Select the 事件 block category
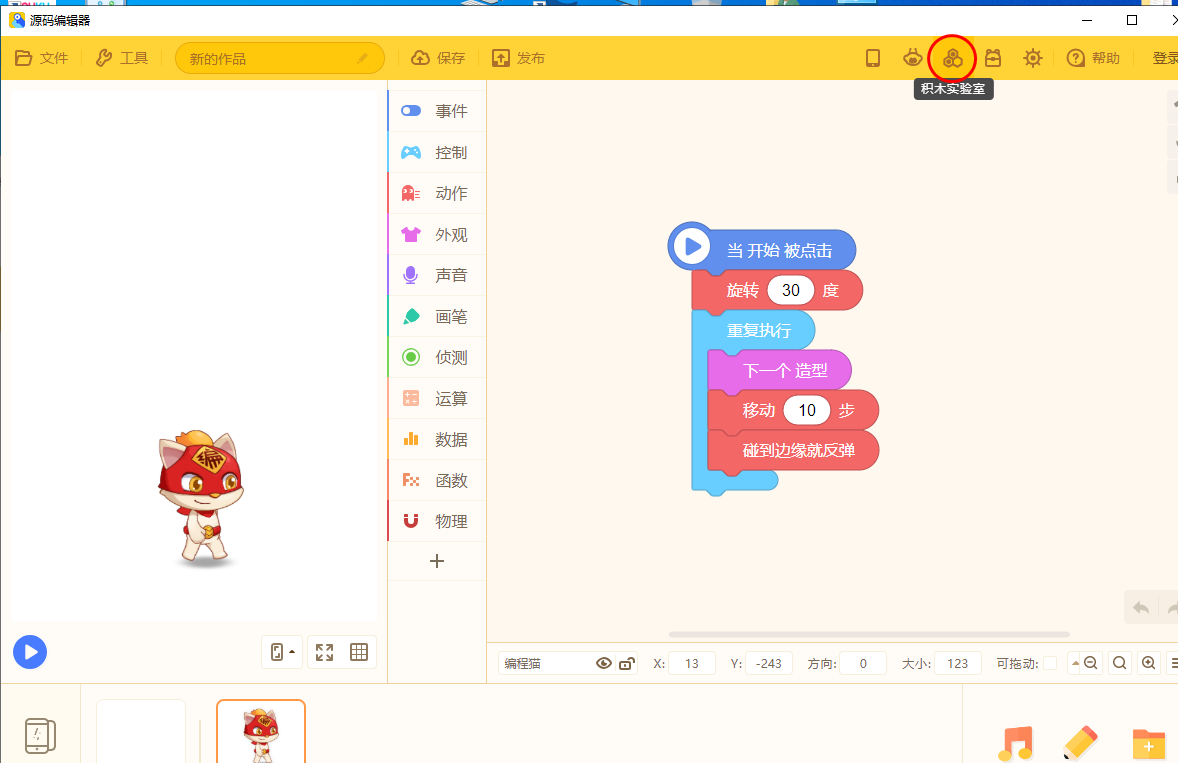1178x763 pixels. click(437, 111)
